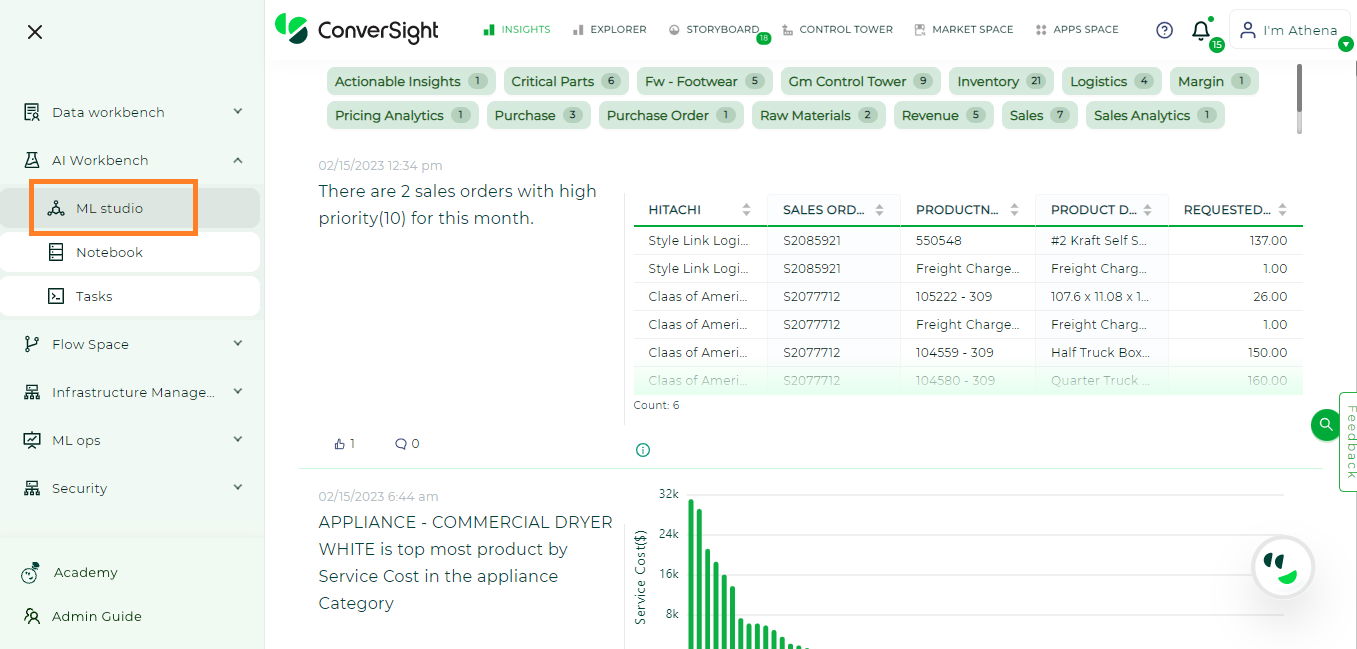The image size is (1357, 649).
Task: Click the ML ops icon
Action: pos(32,440)
